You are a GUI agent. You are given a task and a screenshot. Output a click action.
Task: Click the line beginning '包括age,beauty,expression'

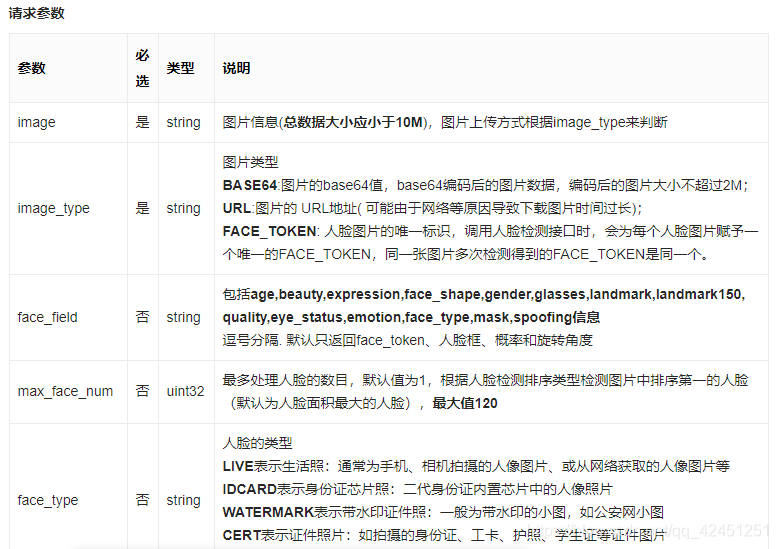point(484,294)
